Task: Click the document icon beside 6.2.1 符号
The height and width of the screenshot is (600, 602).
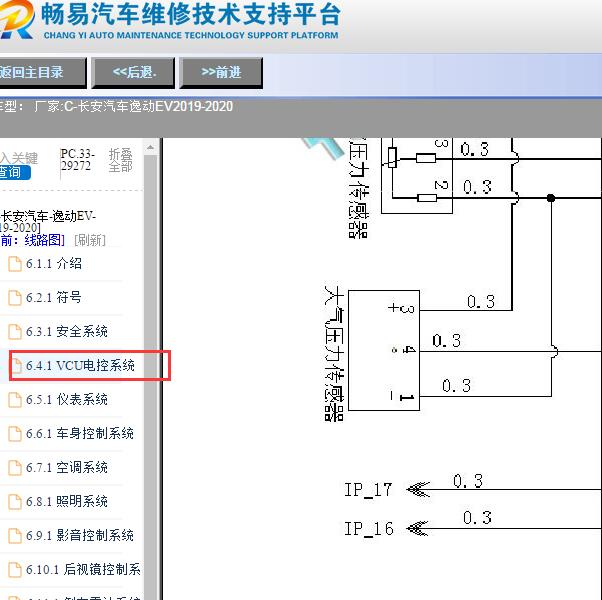Action: pos(15,298)
